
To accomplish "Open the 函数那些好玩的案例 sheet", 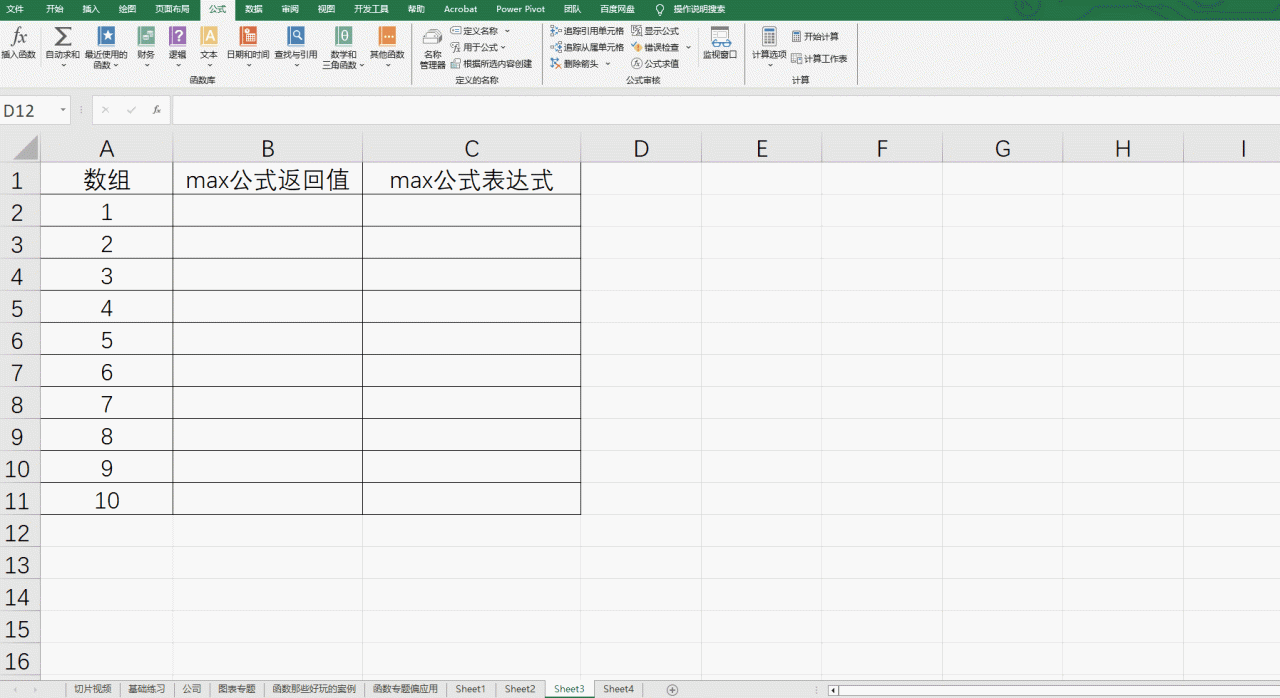I will tap(314, 689).
